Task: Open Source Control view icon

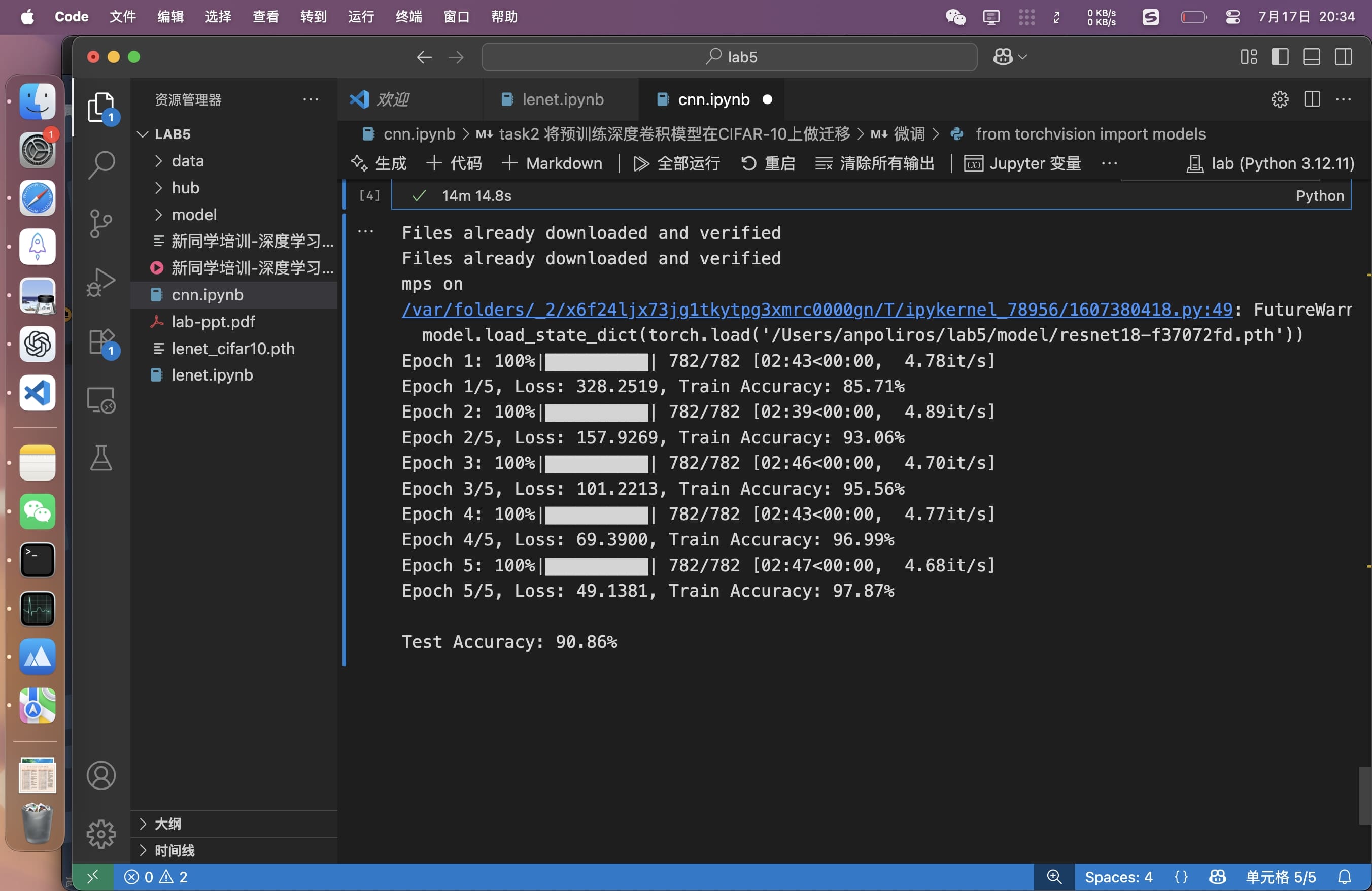Action: click(x=101, y=224)
